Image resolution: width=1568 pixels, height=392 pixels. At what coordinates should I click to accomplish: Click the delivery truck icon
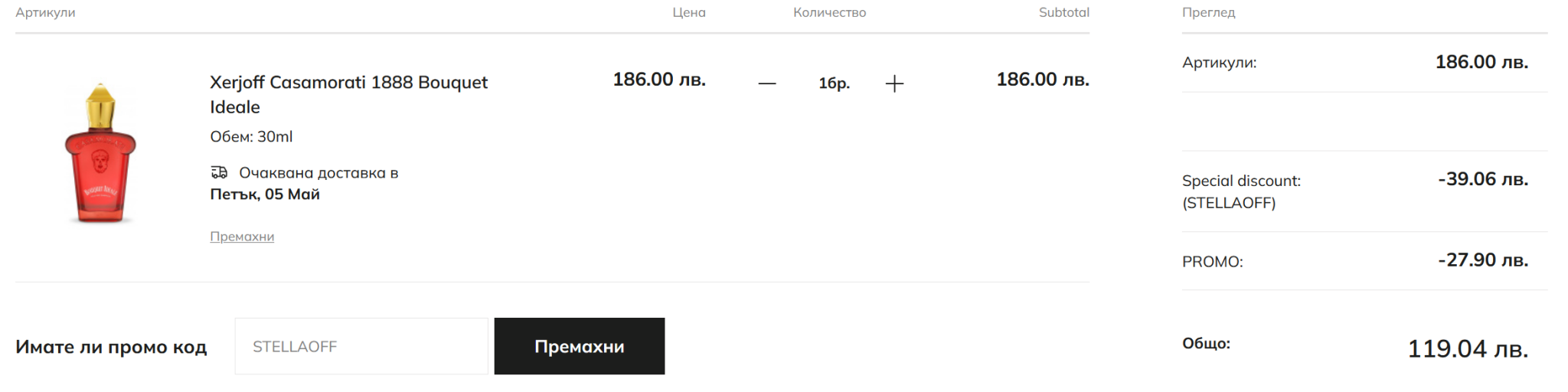pos(220,172)
